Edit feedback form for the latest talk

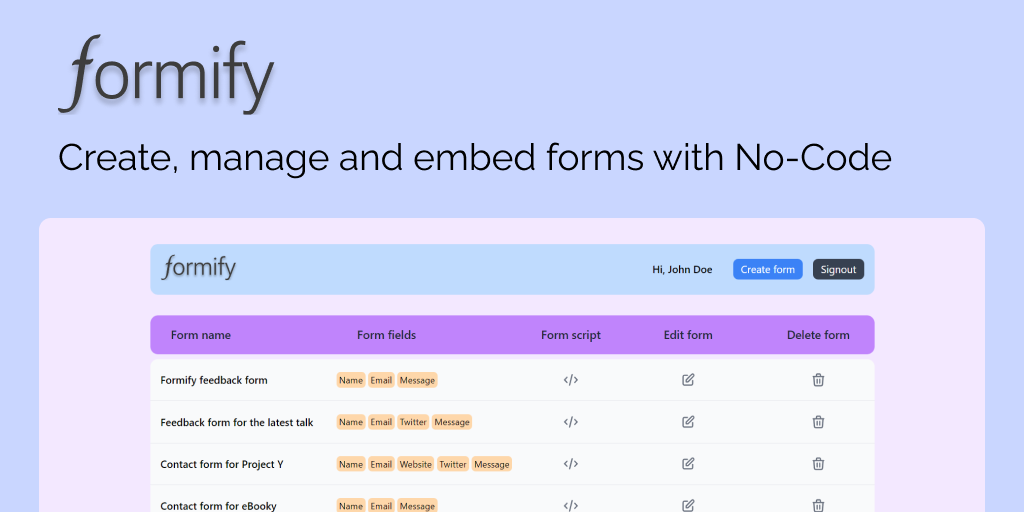point(688,422)
